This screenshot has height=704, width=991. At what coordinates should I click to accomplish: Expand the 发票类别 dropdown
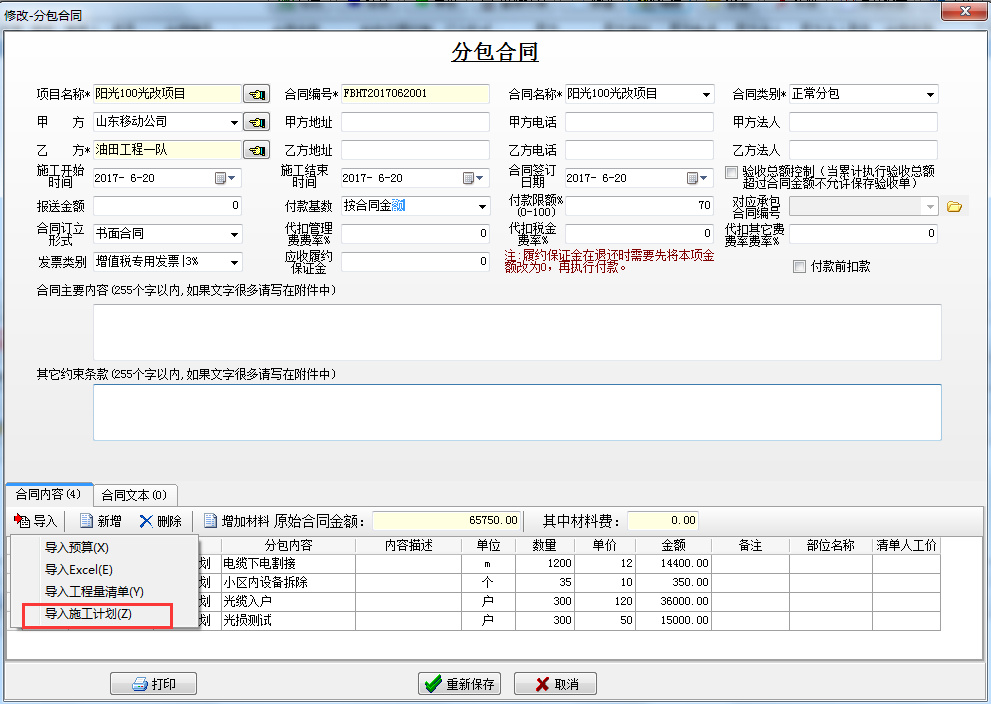(x=235, y=262)
